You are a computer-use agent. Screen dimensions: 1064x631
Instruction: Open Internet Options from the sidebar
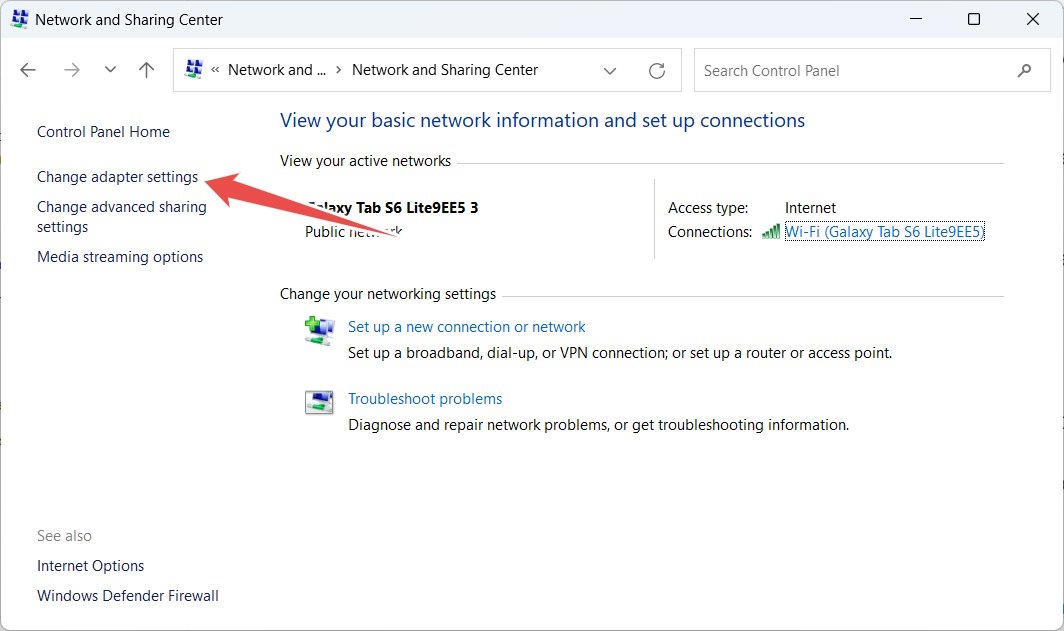click(90, 565)
